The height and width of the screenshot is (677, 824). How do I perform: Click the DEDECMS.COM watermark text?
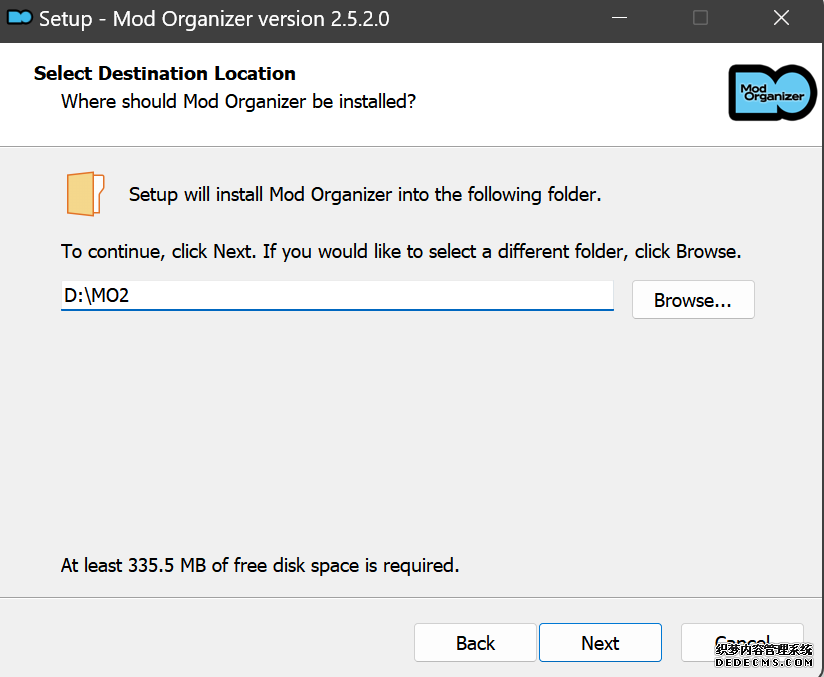pyautogui.click(x=764, y=662)
